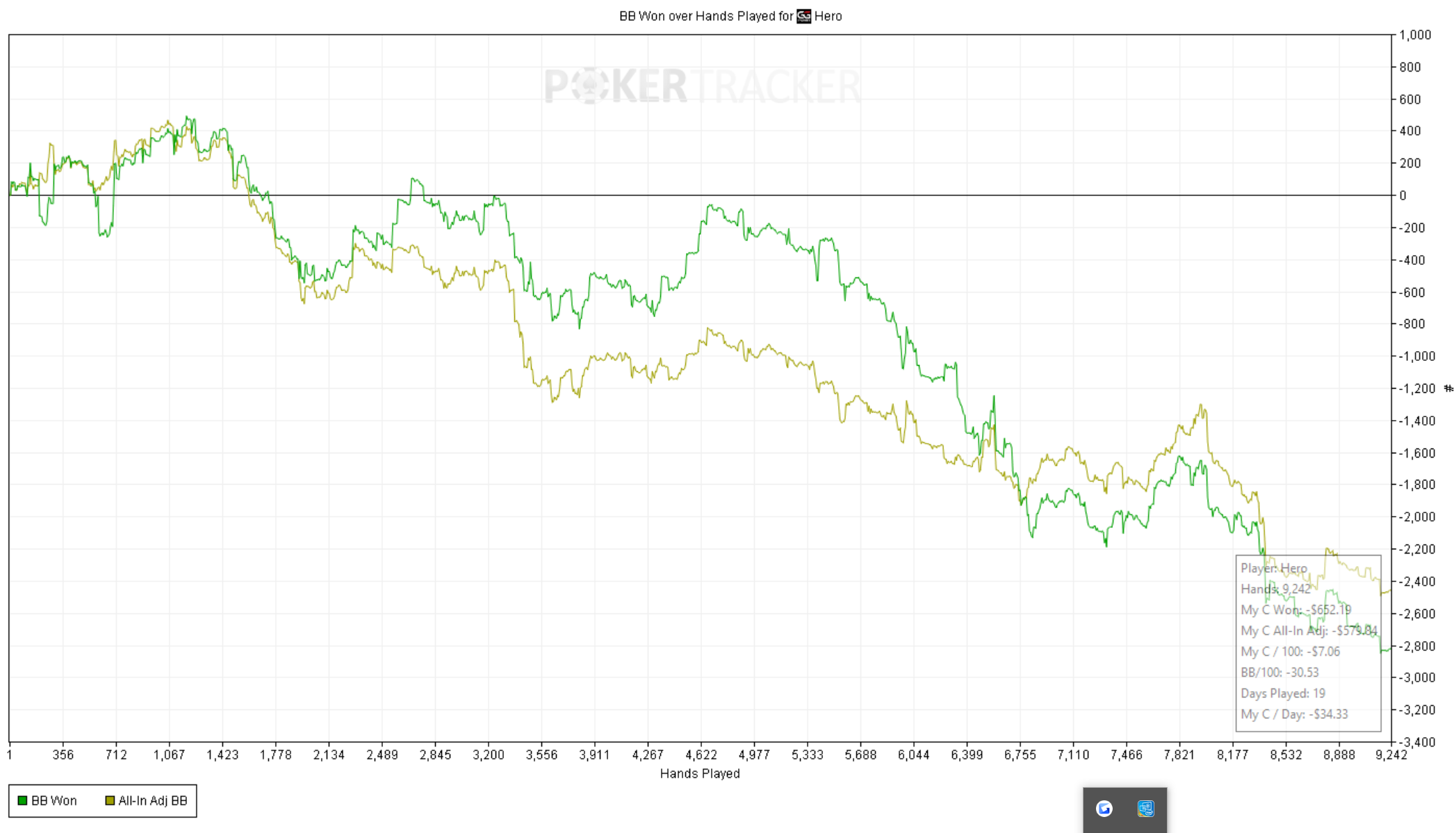
Task: Click the GG site icon beside Hero in the title
Action: coord(803,16)
